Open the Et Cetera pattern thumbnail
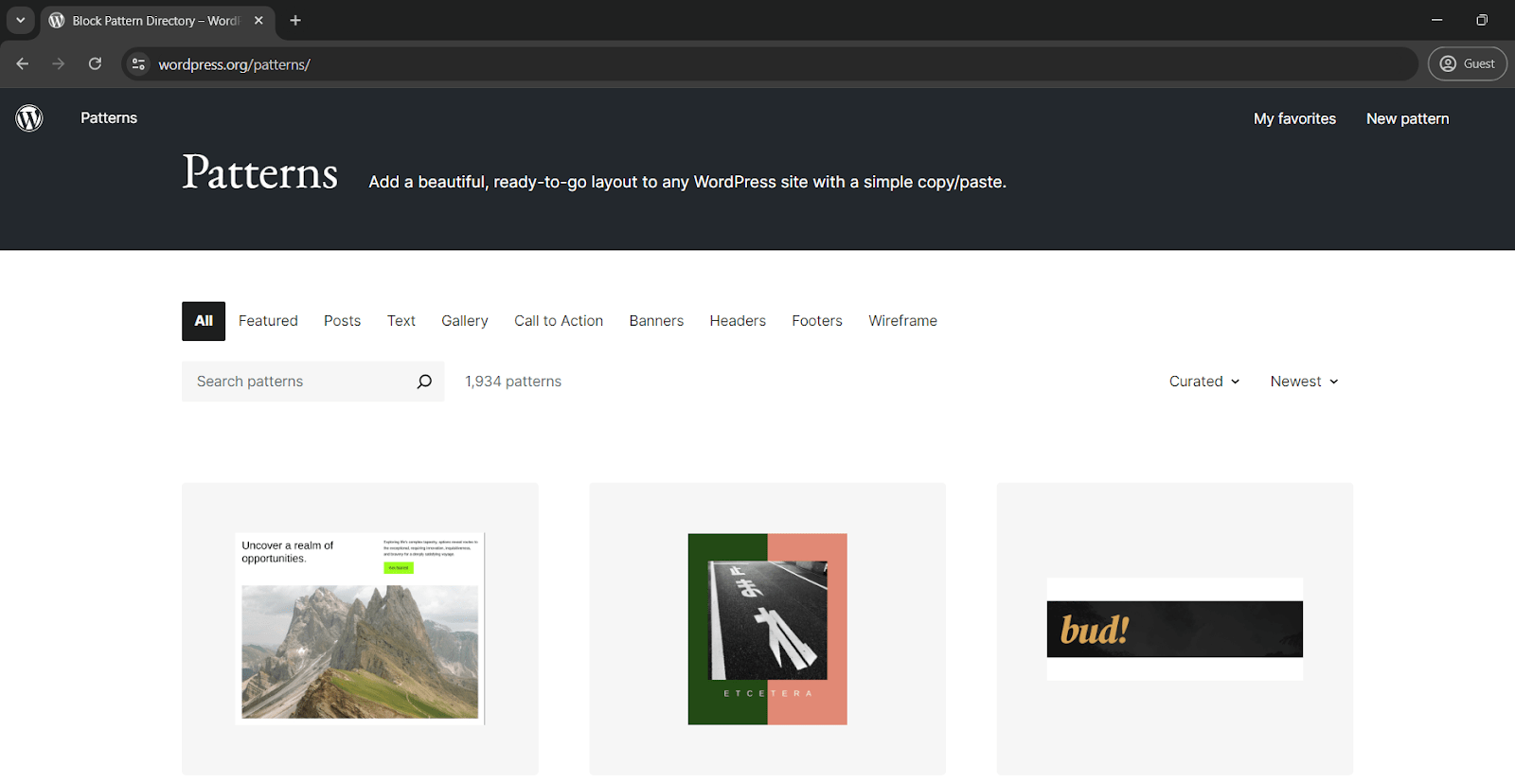Viewport: 1515px width, 784px height. 767,629
